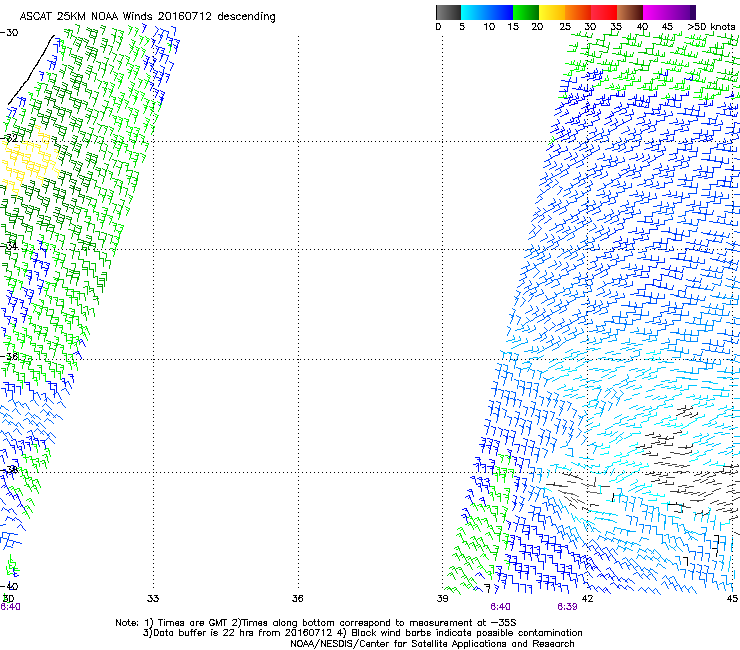Select the '45' knots scale label
Screen dimensions: 740x650
pyautogui.click(x=667, y=27)
